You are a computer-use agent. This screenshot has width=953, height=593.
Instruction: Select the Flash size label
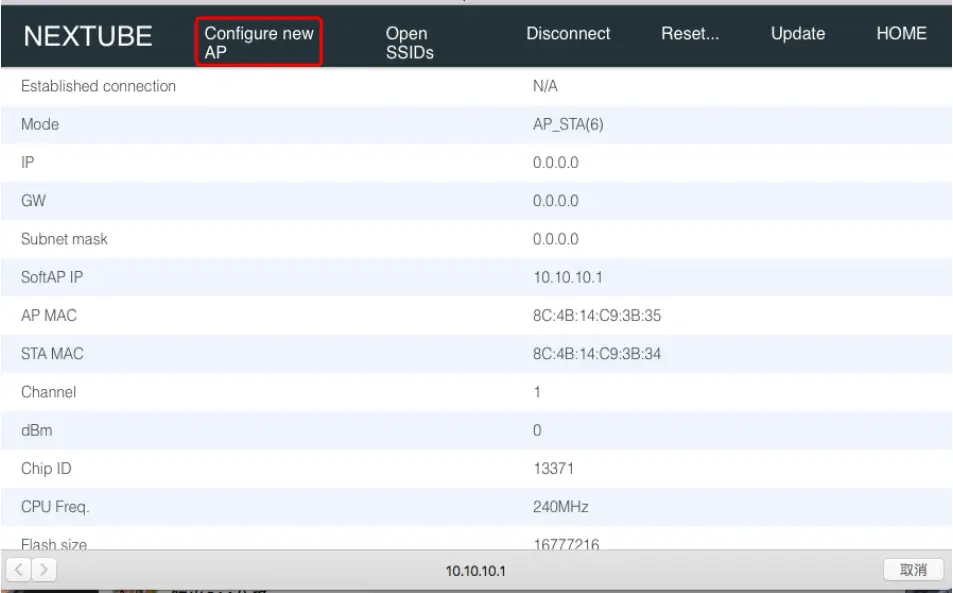[x=54, y=544]
